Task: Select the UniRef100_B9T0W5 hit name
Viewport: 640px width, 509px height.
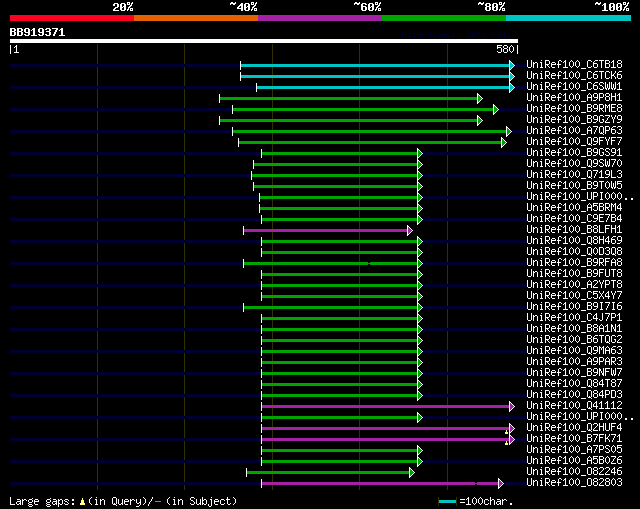Action: click(x=574, y=185)
